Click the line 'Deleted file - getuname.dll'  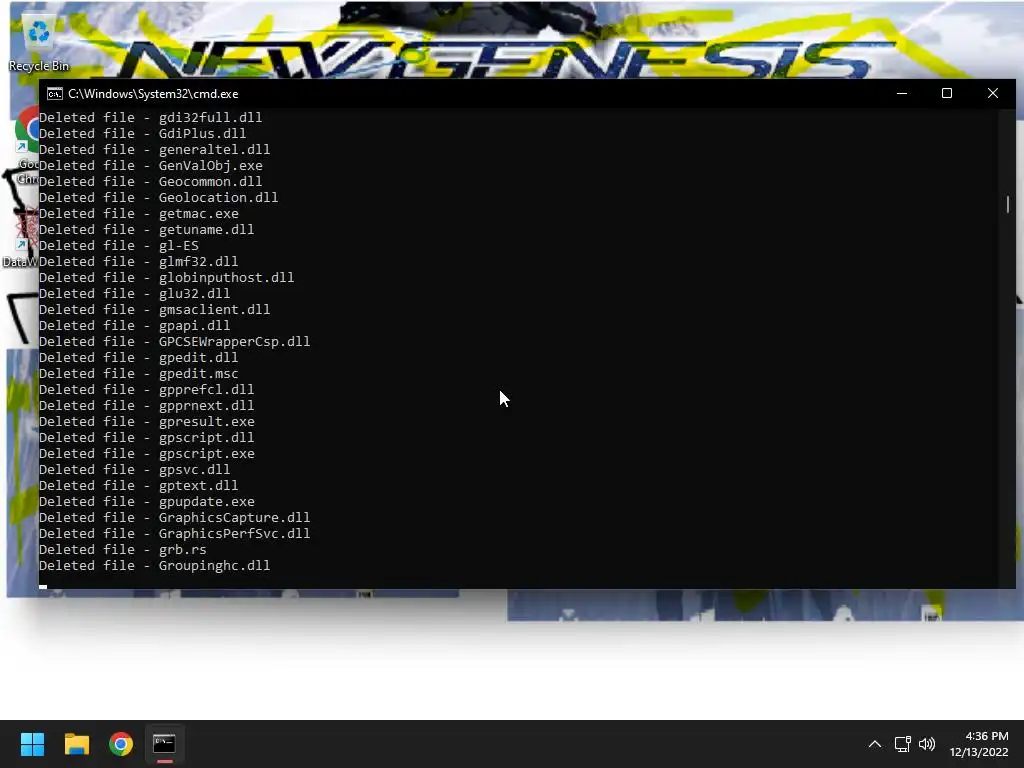146,229
